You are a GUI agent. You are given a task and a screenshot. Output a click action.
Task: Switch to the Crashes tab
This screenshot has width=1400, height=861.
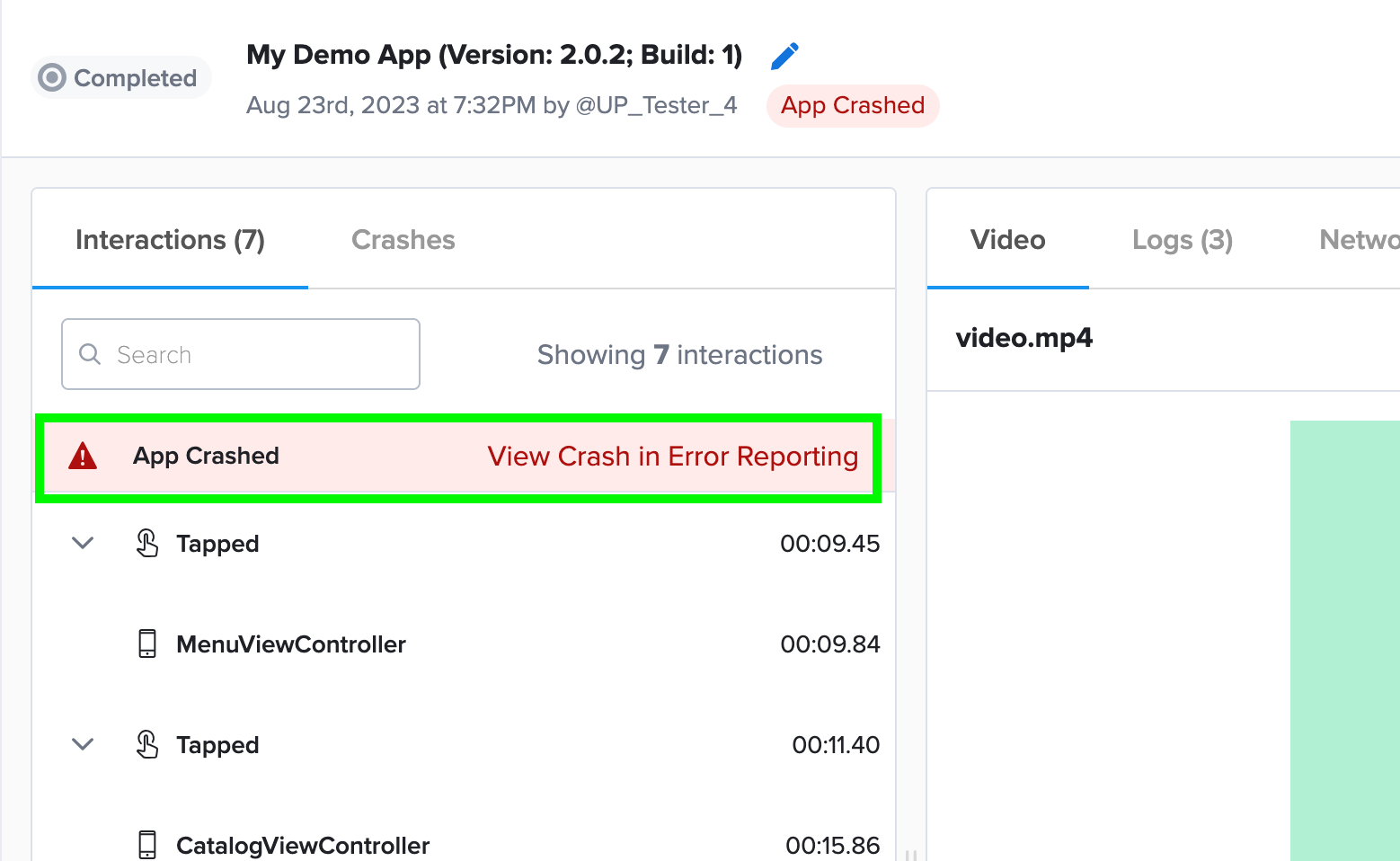(x=403, y=239)
